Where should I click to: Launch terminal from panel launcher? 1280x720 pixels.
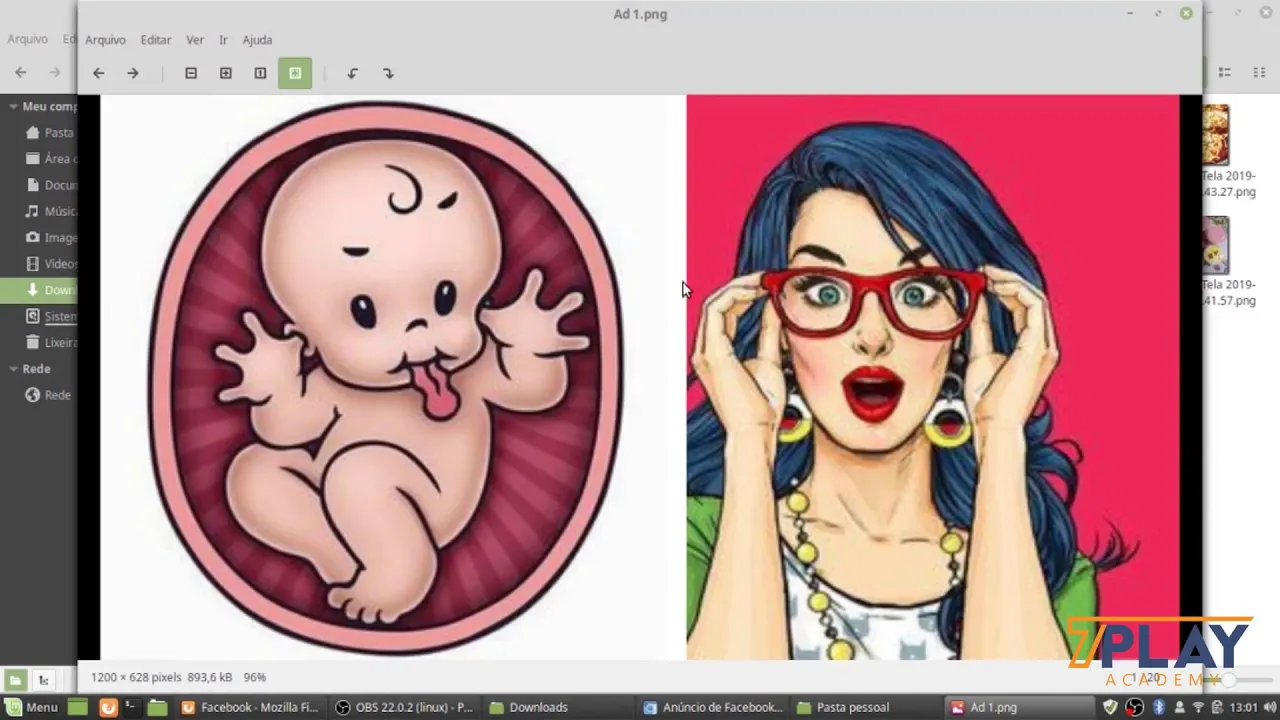click(131, 707)
